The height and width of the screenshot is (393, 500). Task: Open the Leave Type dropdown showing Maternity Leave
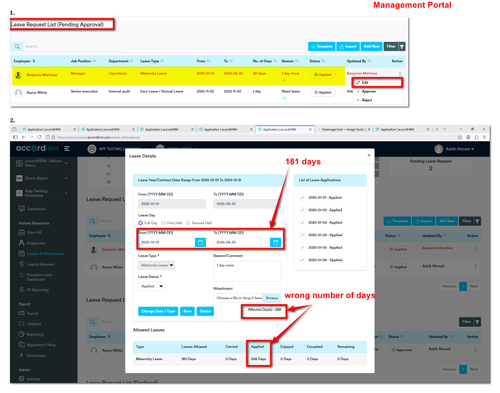click(x=156, y=265)
